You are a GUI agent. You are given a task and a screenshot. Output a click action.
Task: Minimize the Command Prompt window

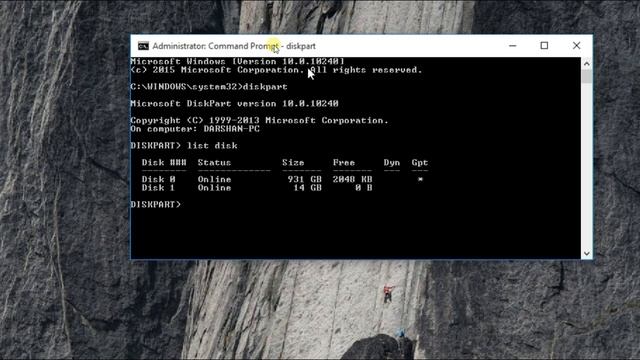coord(513,46)
